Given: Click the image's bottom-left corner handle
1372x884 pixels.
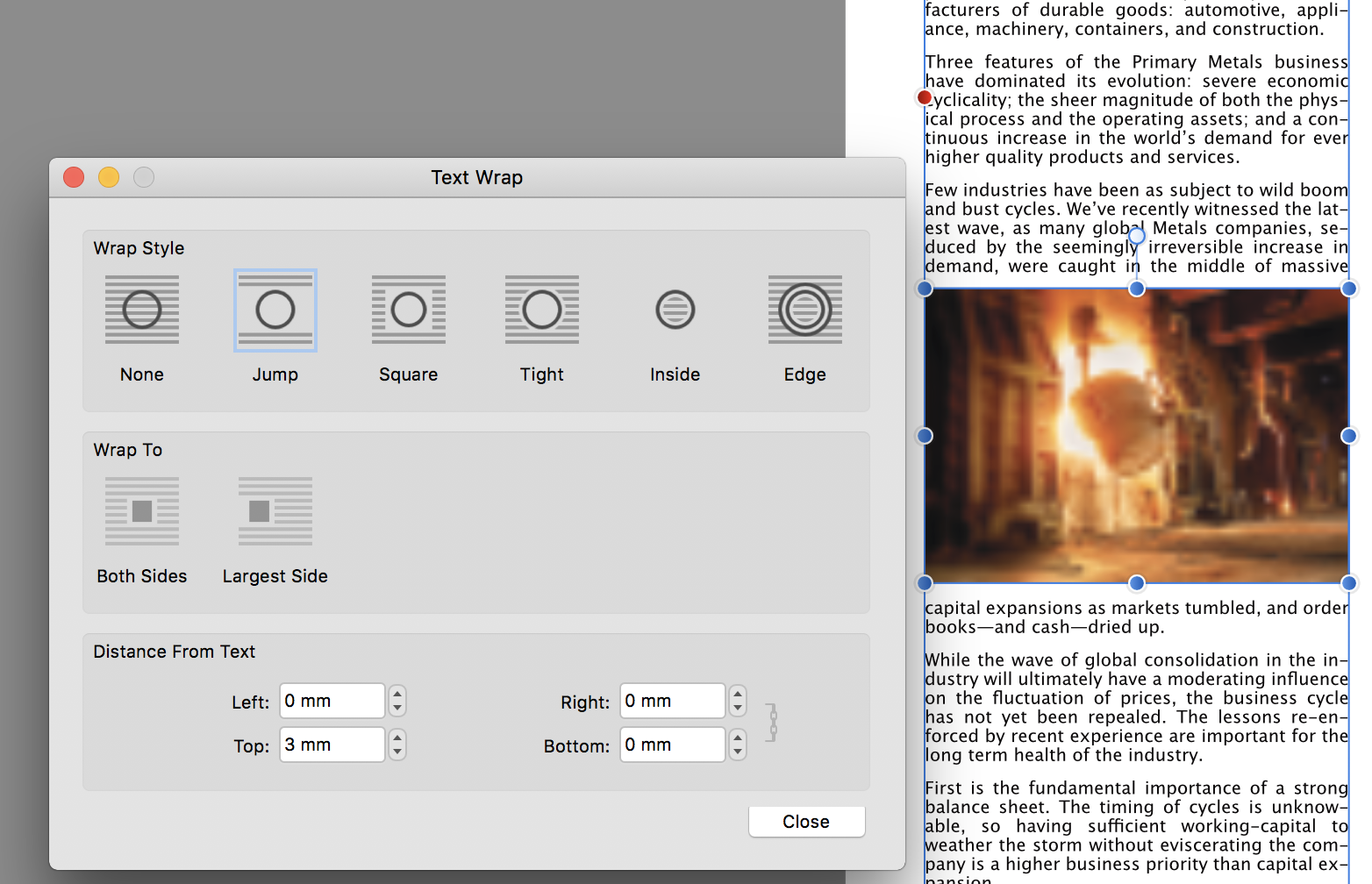Looking at the screenshot, I should point(925,583).
